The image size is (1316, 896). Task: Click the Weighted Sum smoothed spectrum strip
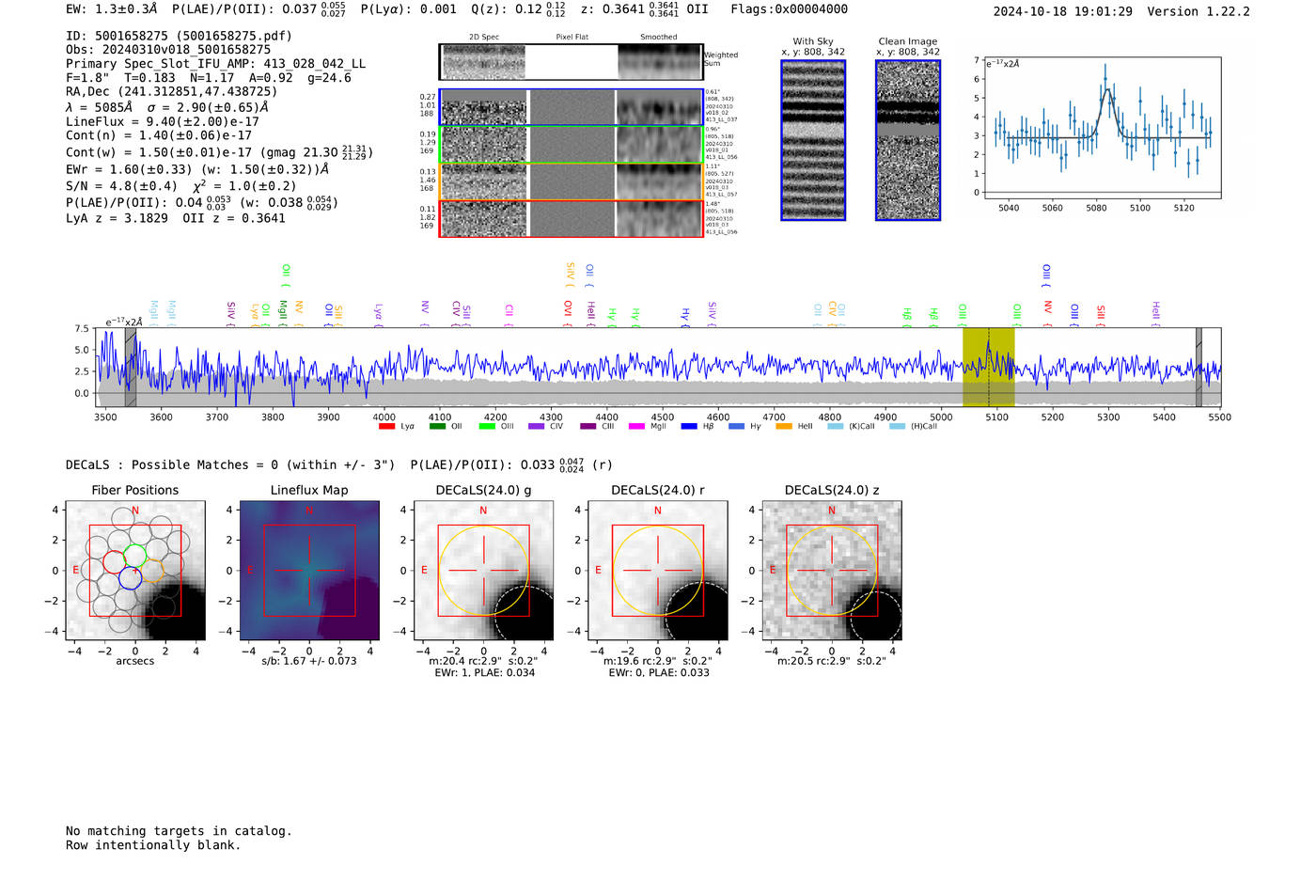(660, 62)
